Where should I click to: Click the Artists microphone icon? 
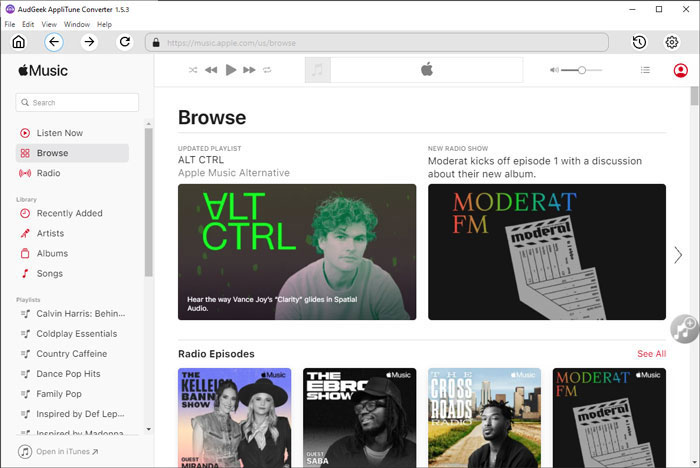click(x=25, y=234)
